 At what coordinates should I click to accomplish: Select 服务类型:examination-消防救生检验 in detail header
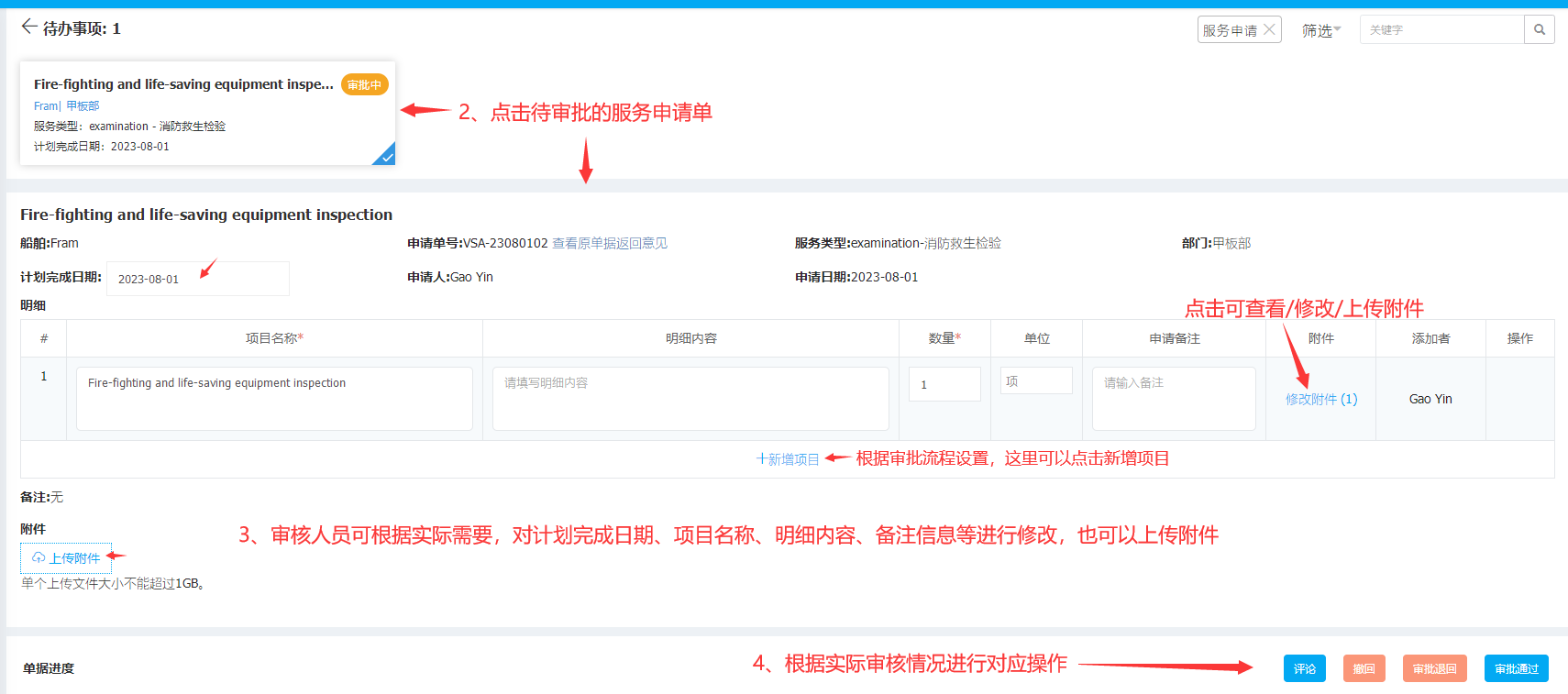click(898, 243)
